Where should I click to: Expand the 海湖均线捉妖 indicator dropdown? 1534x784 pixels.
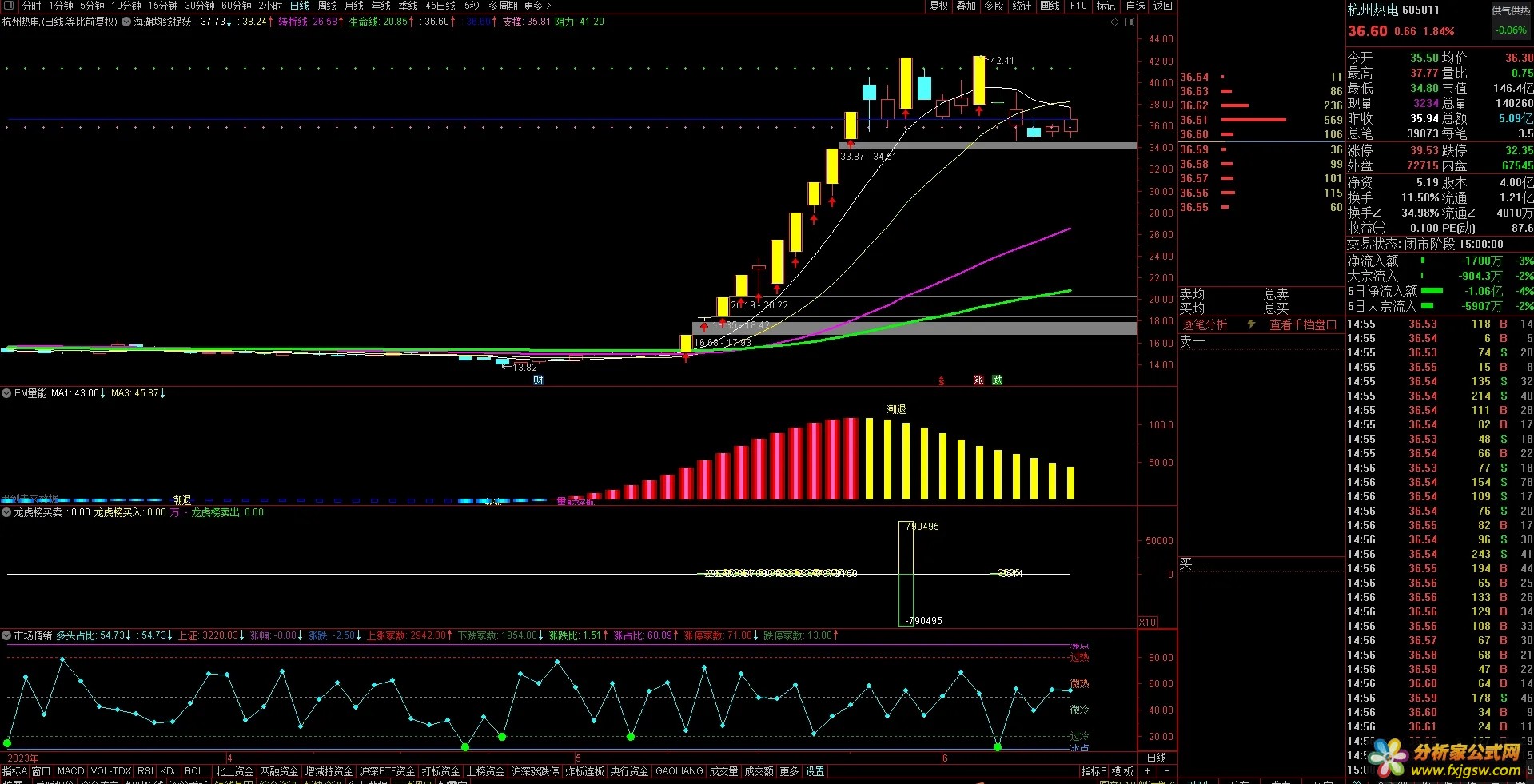click(126, 22)
